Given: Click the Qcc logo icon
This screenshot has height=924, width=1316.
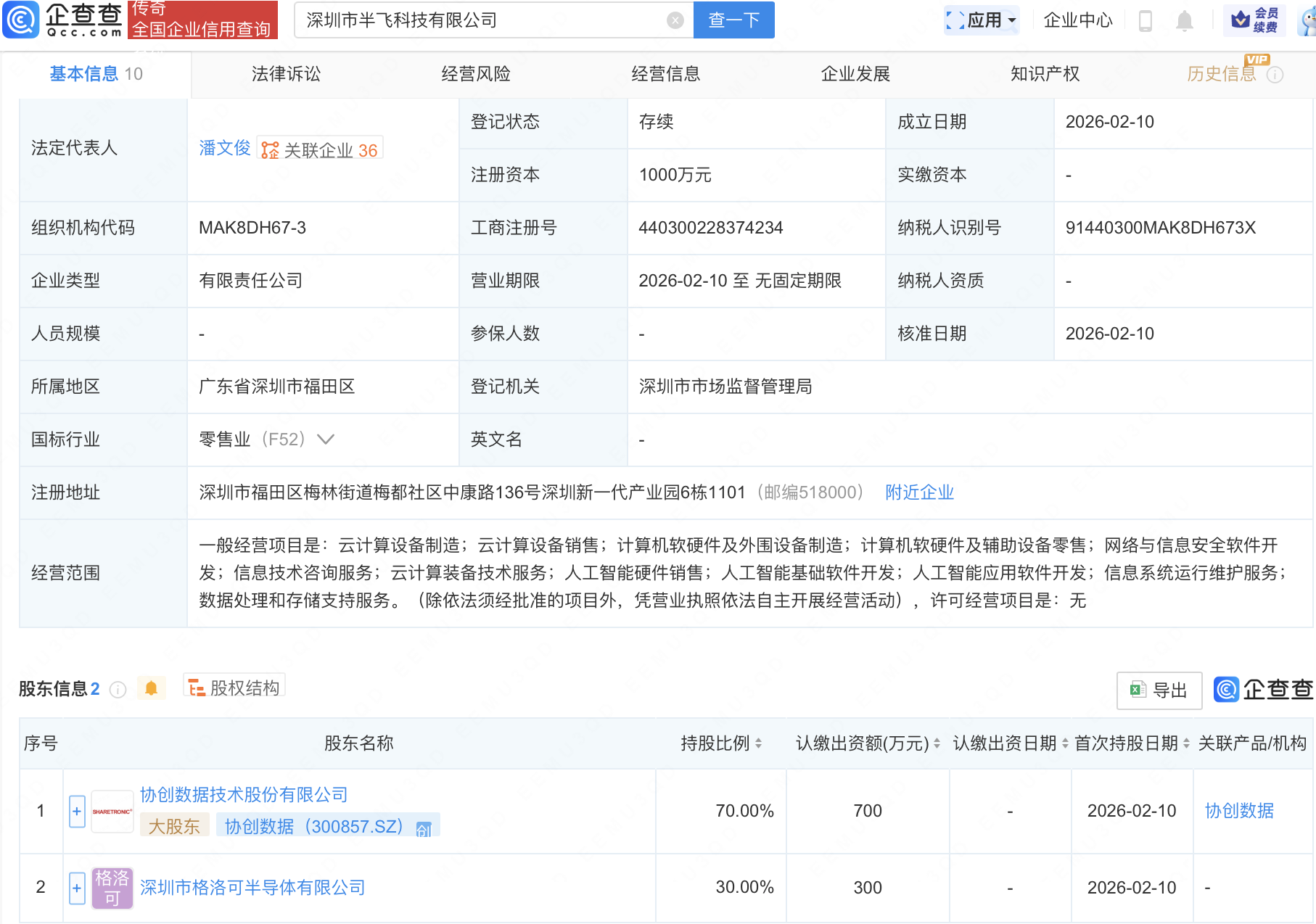Looking at the screenshot, I should 21,20.
